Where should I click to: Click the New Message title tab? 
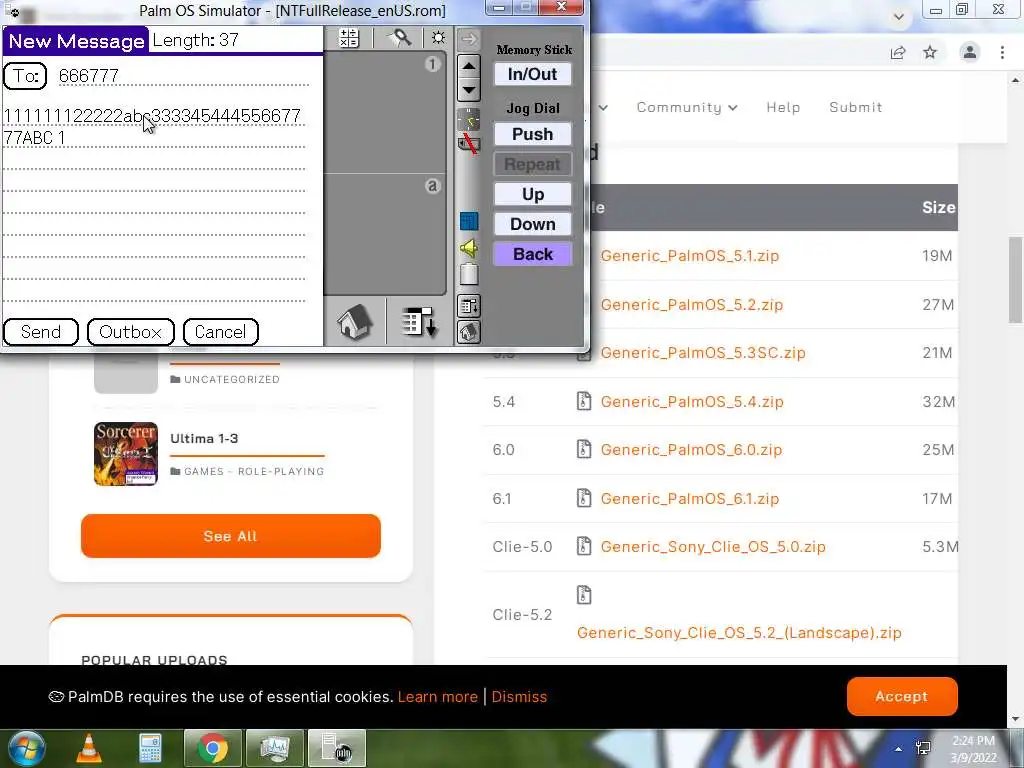click(x=76, y=41)
